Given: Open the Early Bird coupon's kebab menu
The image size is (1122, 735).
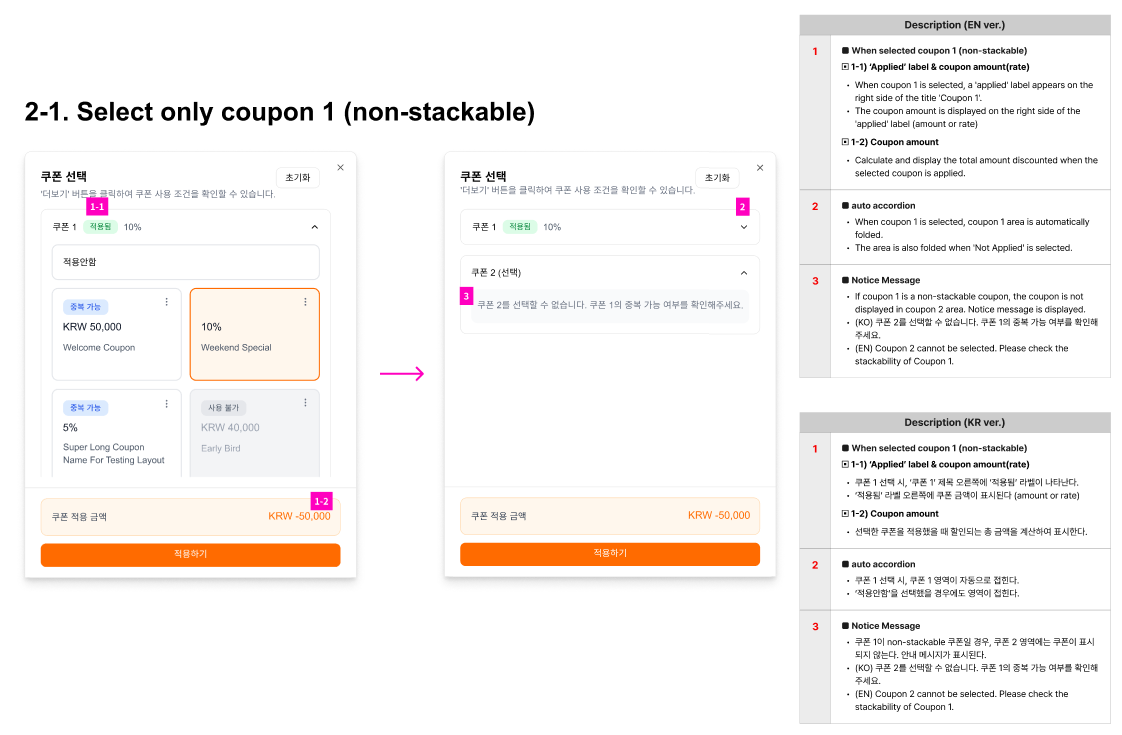Looking at the screenshot, I should (x=305, y=403).
